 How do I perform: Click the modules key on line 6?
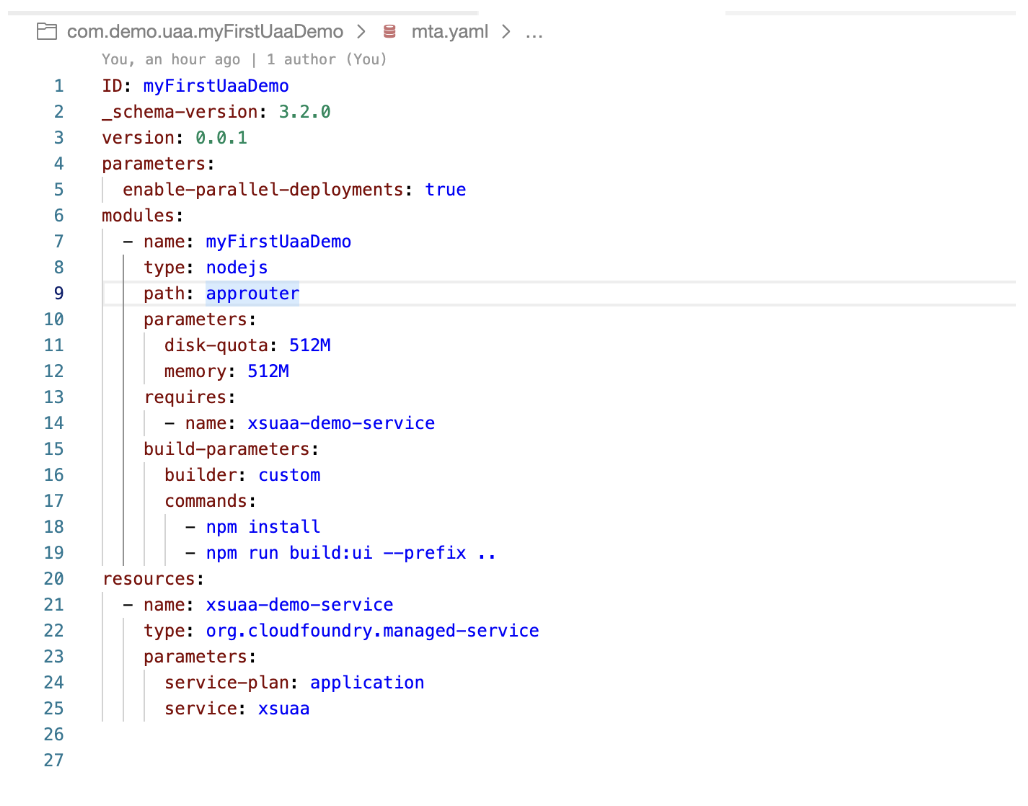136,215
